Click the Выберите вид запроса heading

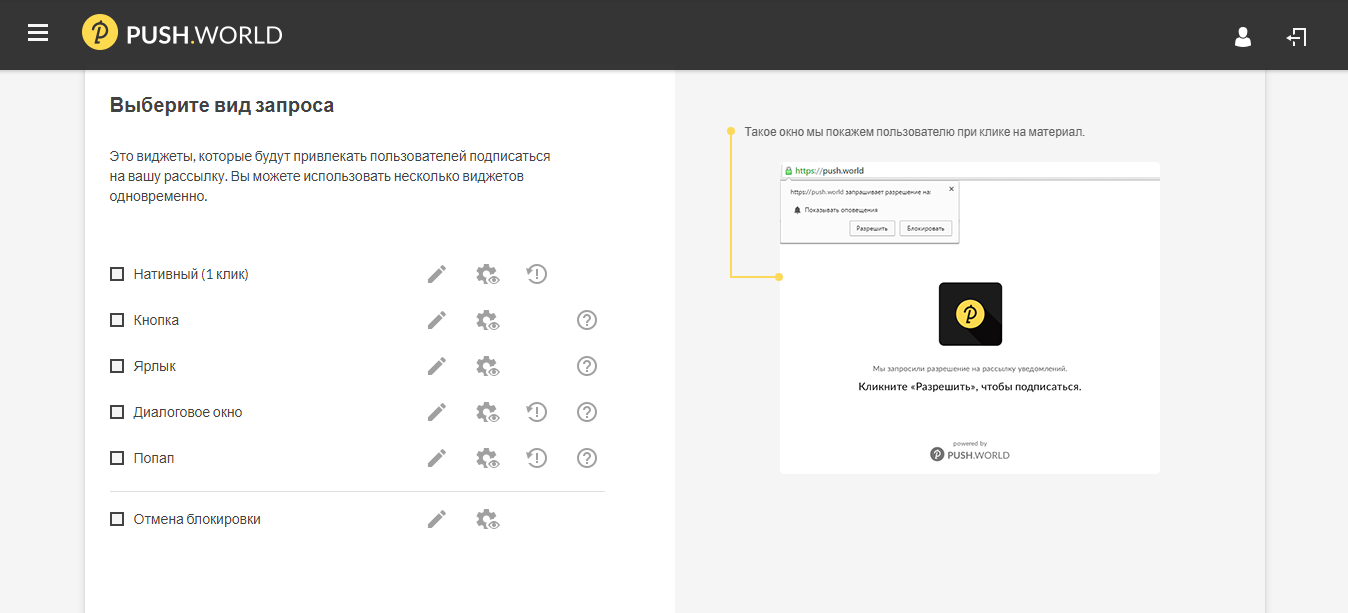pos(222,105)
